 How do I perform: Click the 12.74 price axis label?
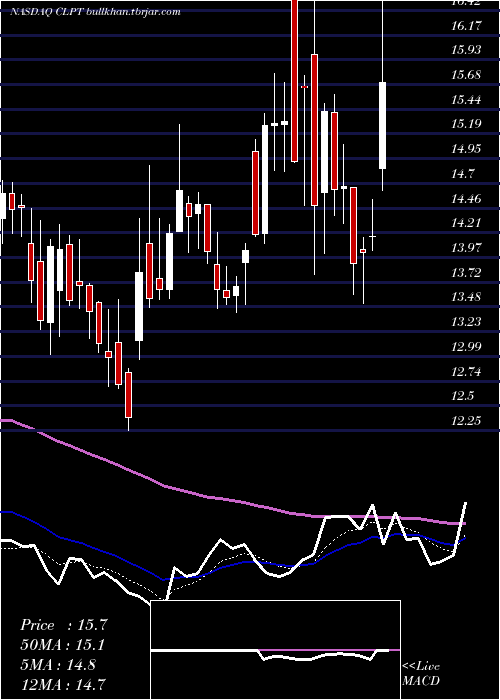click(466, 371)
